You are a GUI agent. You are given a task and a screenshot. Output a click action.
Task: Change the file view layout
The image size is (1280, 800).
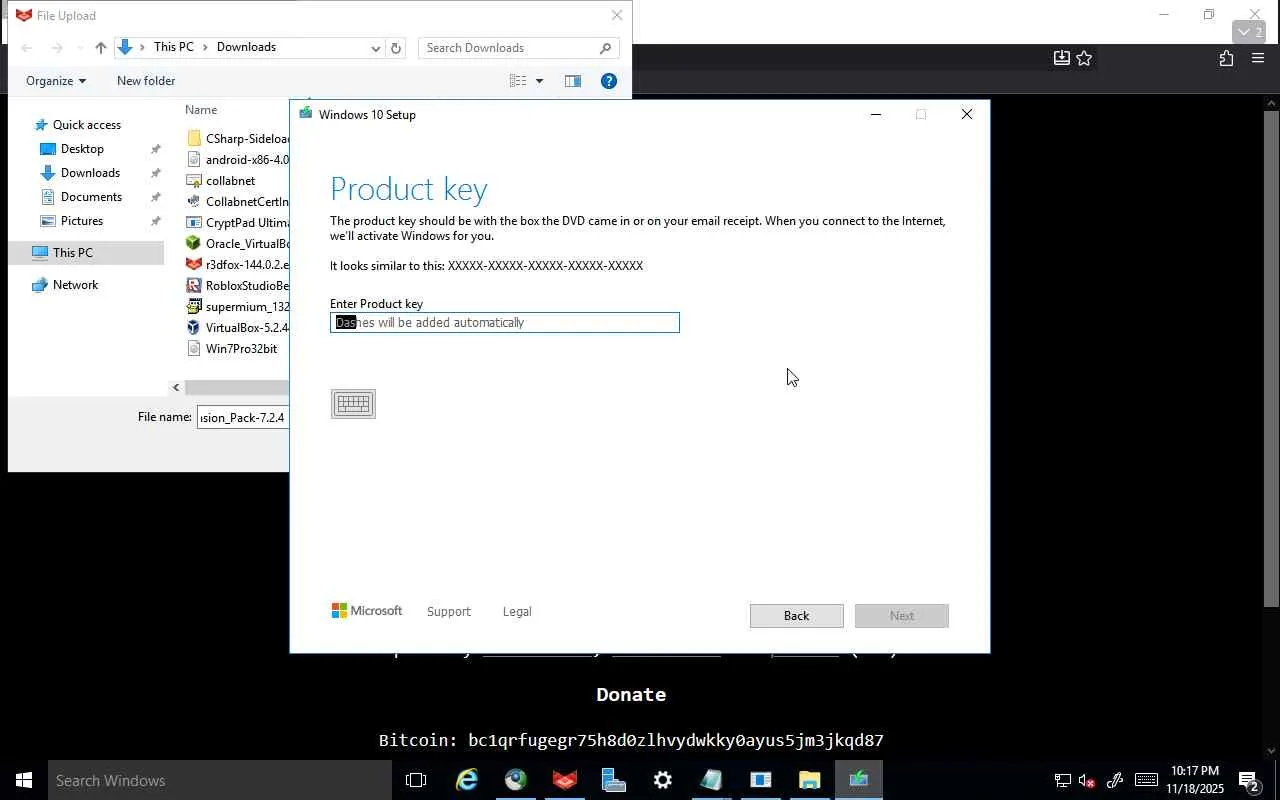point(518,81)
